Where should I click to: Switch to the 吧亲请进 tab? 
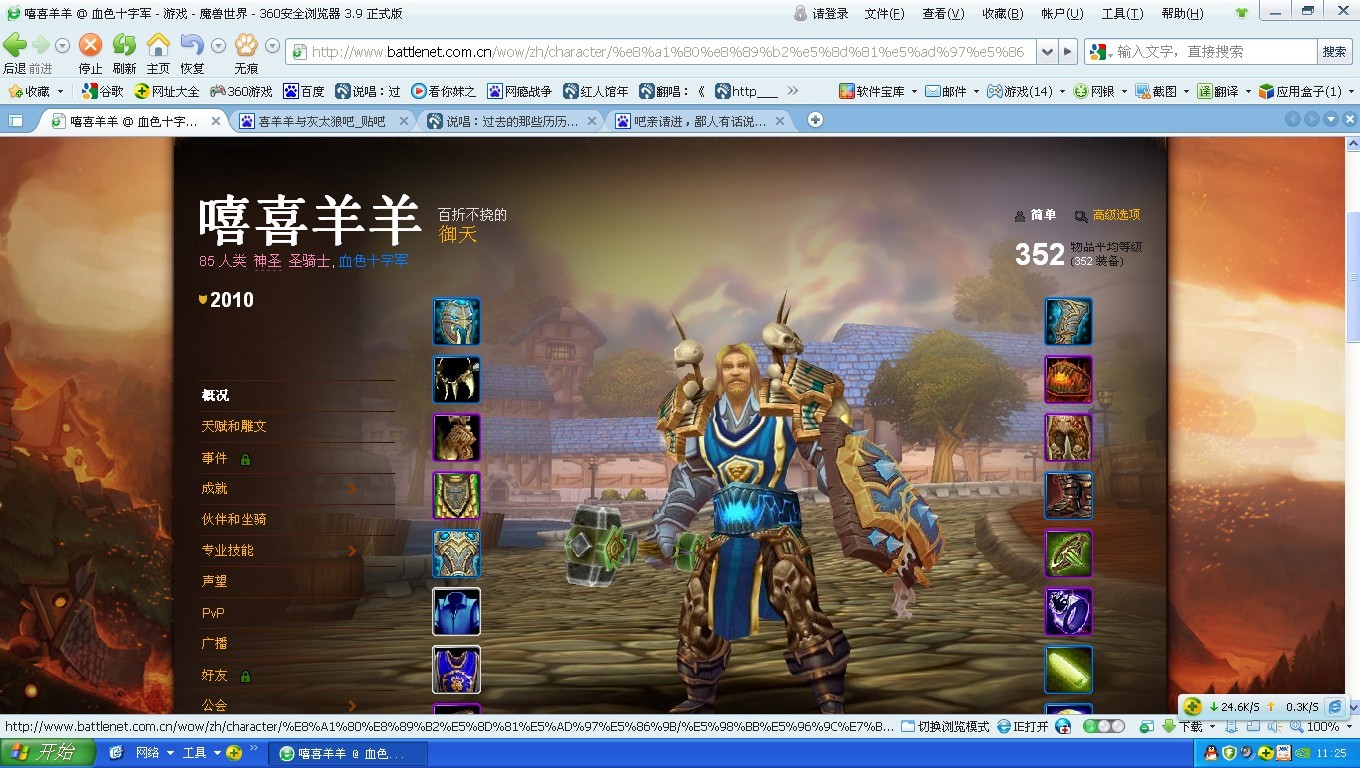(x=700, y=121)
